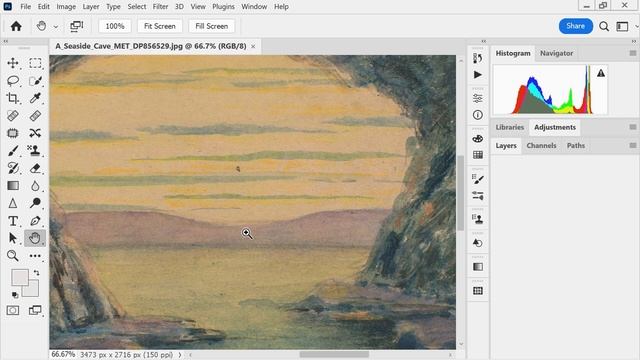Click the Fit Screen button
The height and width of the screenshot is (360, 640).
160,26
